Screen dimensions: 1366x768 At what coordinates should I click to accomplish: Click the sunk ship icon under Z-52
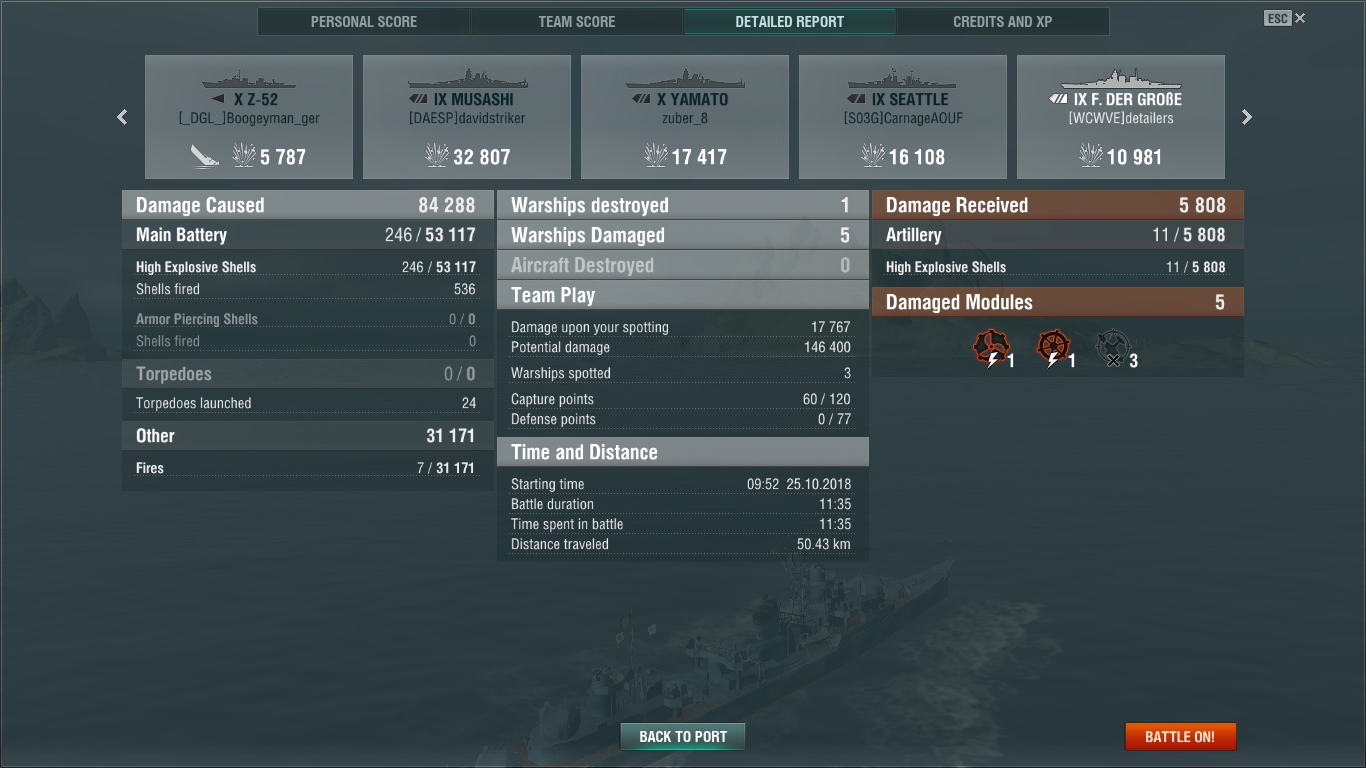point(206,156)
